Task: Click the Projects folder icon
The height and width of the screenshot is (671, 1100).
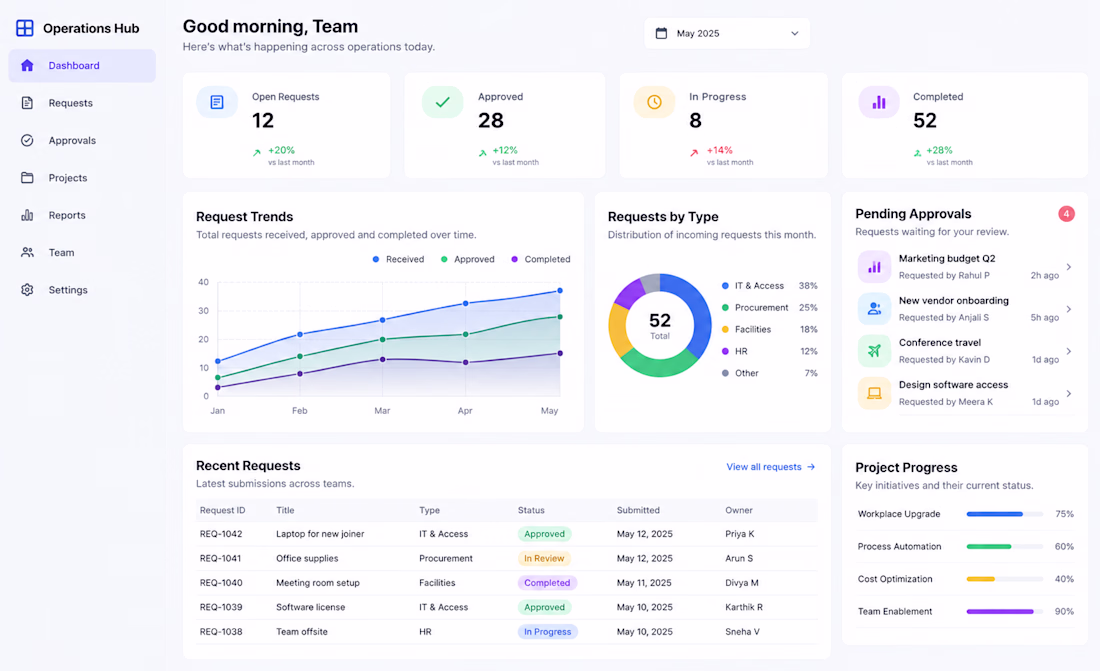Action: pos(27,178)
